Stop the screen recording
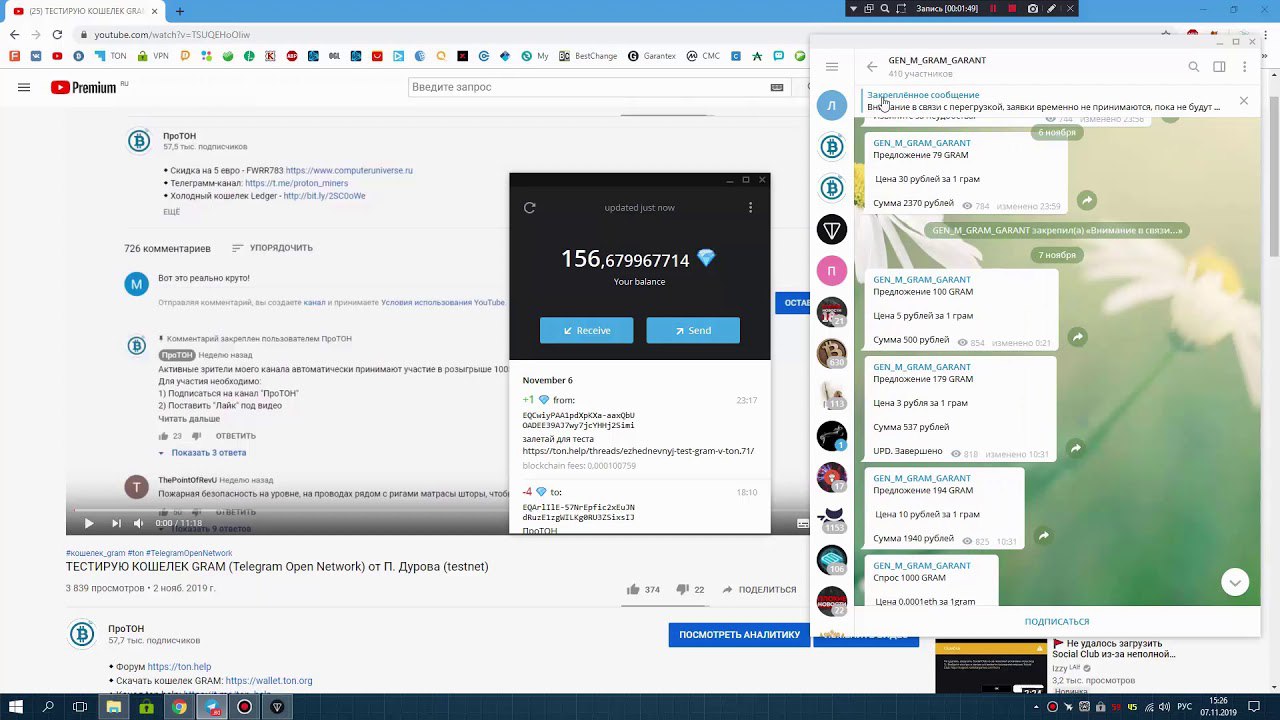Screen dimensions: 1280x720 [x=1012, y=8]
